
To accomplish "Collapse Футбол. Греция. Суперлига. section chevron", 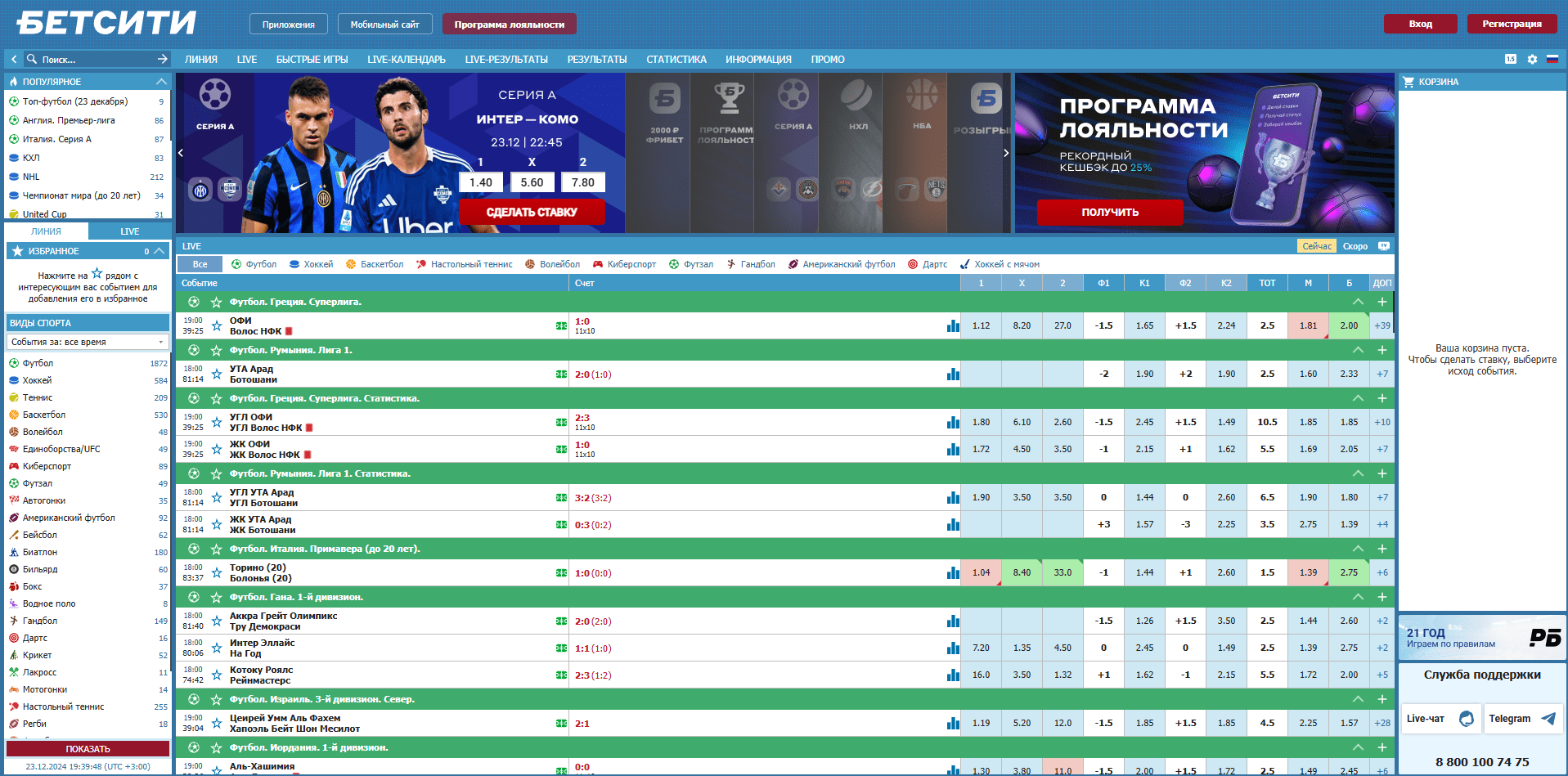I will click(1358, 302).
